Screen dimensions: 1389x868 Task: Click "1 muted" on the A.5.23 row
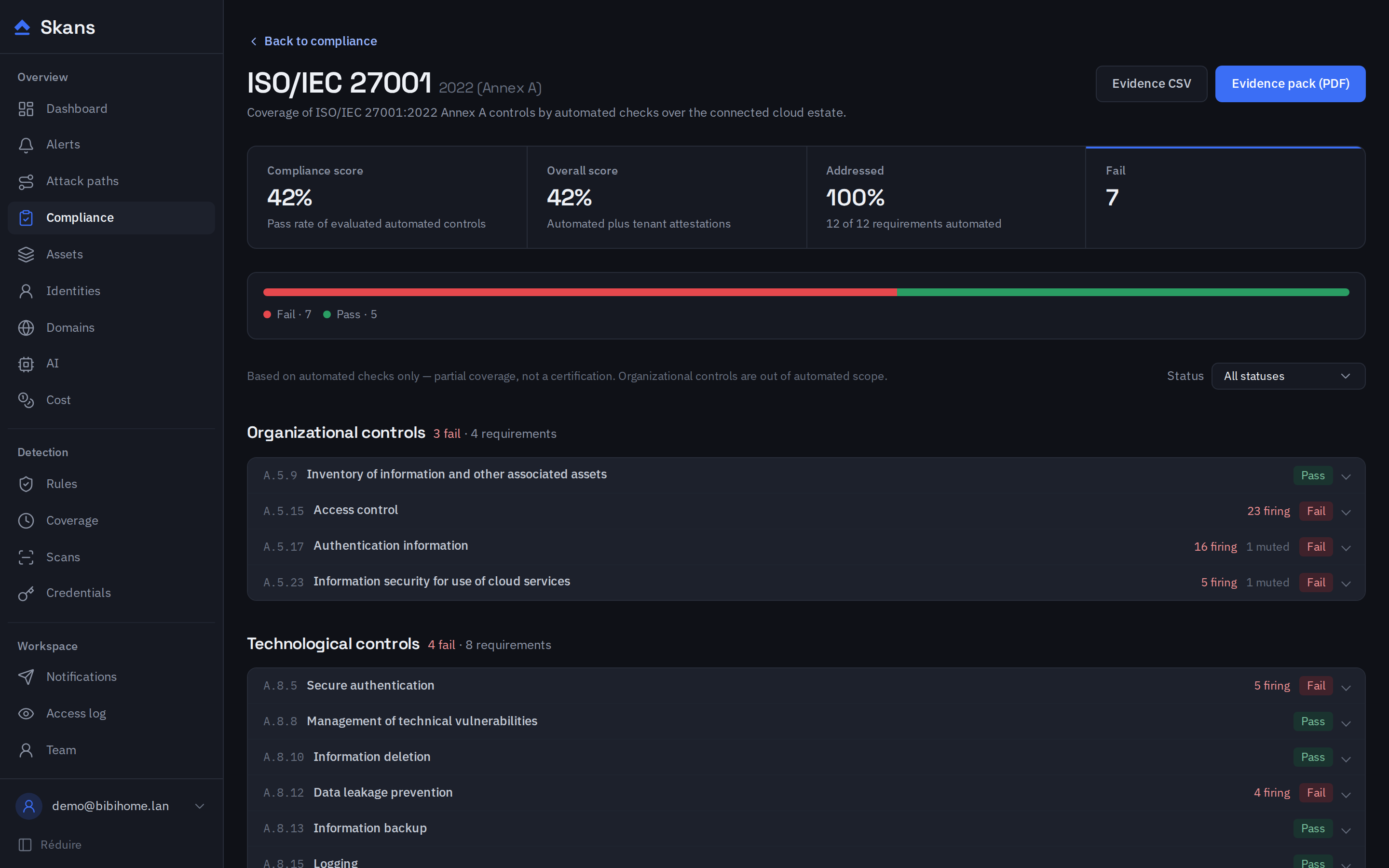1267,582
